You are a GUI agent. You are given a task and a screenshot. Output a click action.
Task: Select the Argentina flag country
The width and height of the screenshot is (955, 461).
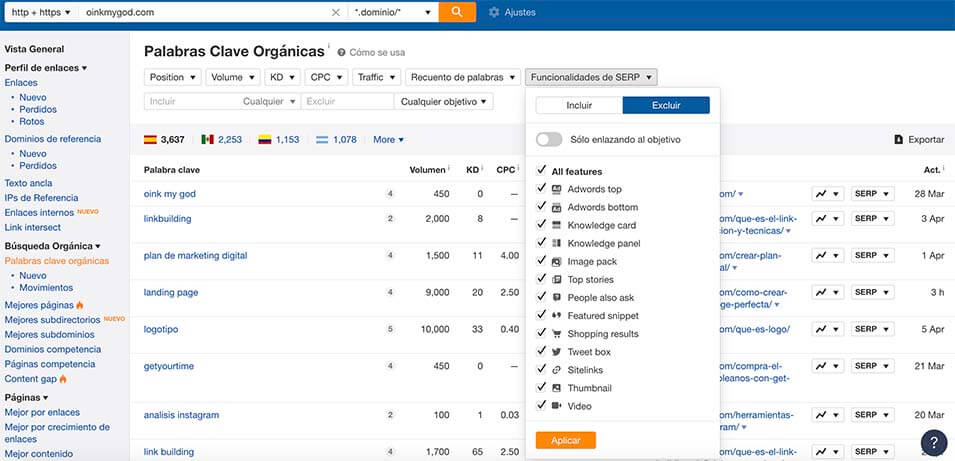tap(322, 139)
